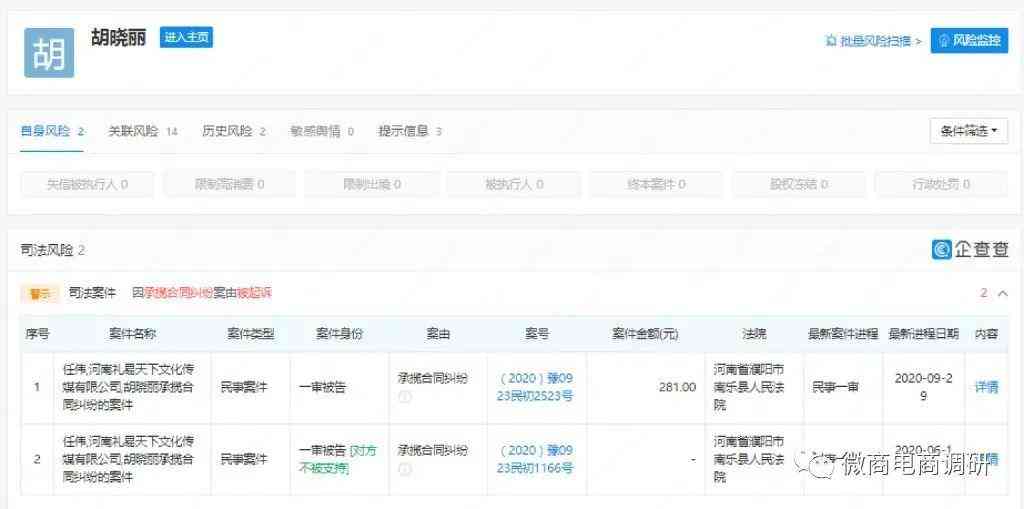
Task: Toggle the 限制高消费 filter
Action: click(x=228, y=184)
